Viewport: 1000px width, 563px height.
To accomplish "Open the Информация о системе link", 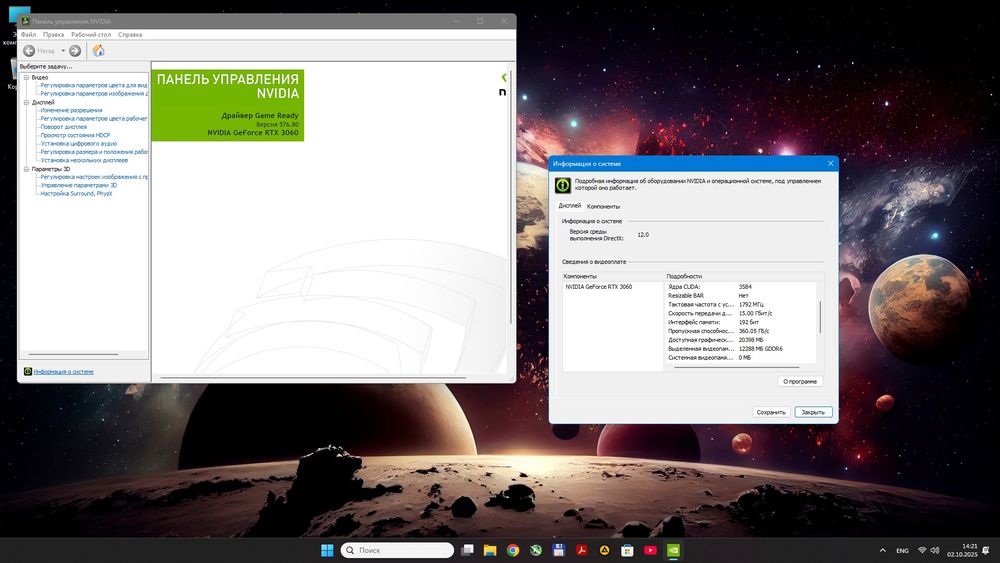I will click(63, 371).
